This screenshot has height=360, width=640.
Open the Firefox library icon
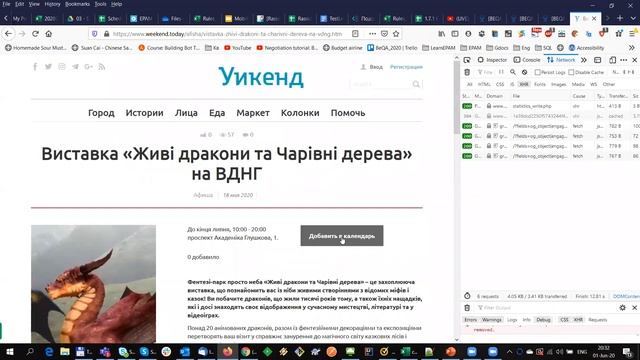(x=442, y=34)
